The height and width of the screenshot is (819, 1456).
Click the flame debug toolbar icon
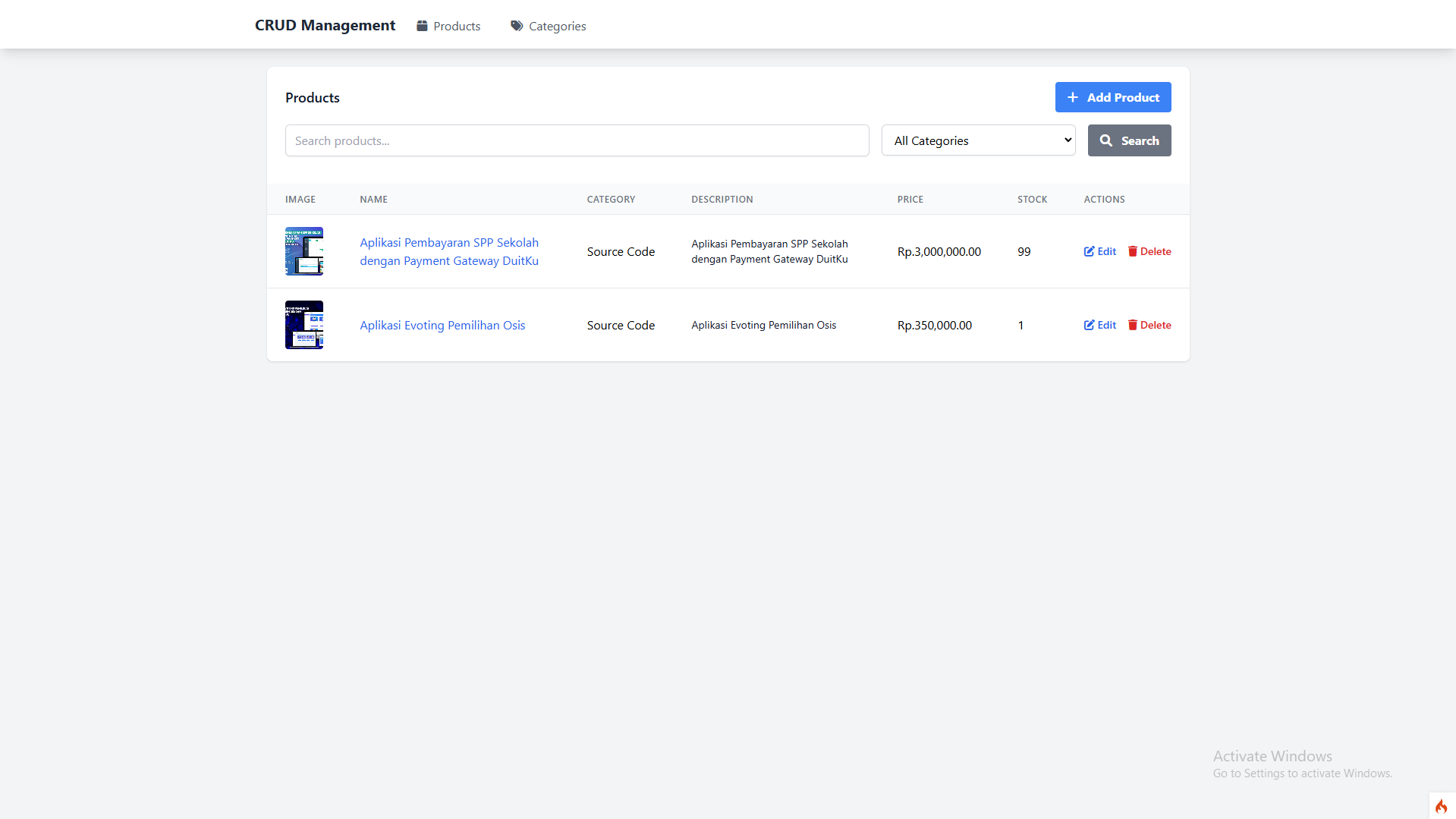[1442, 806]
